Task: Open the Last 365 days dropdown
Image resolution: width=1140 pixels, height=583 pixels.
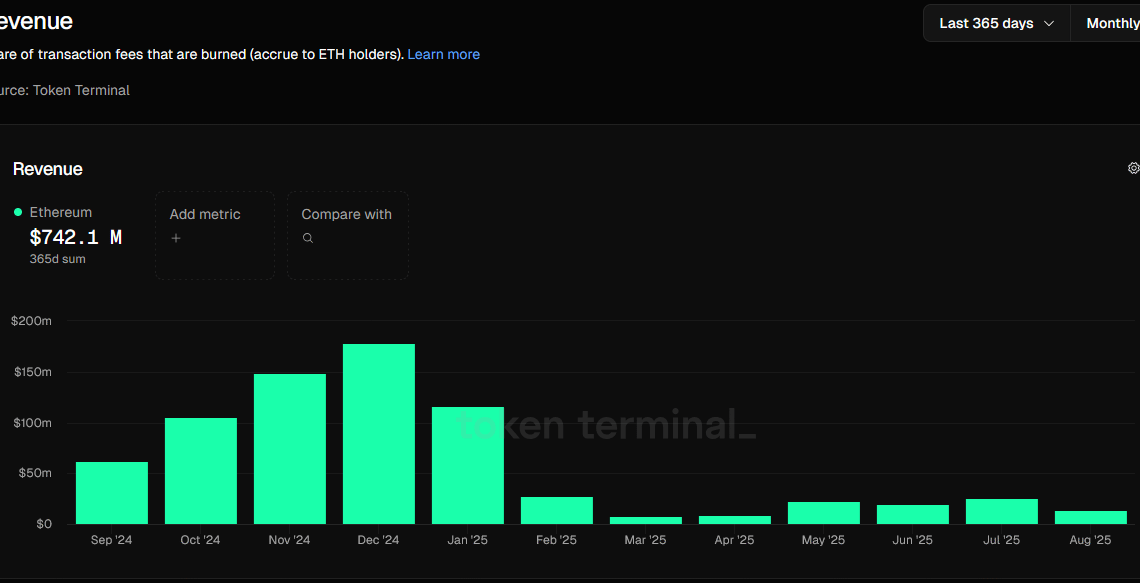Action: [997, 23]
